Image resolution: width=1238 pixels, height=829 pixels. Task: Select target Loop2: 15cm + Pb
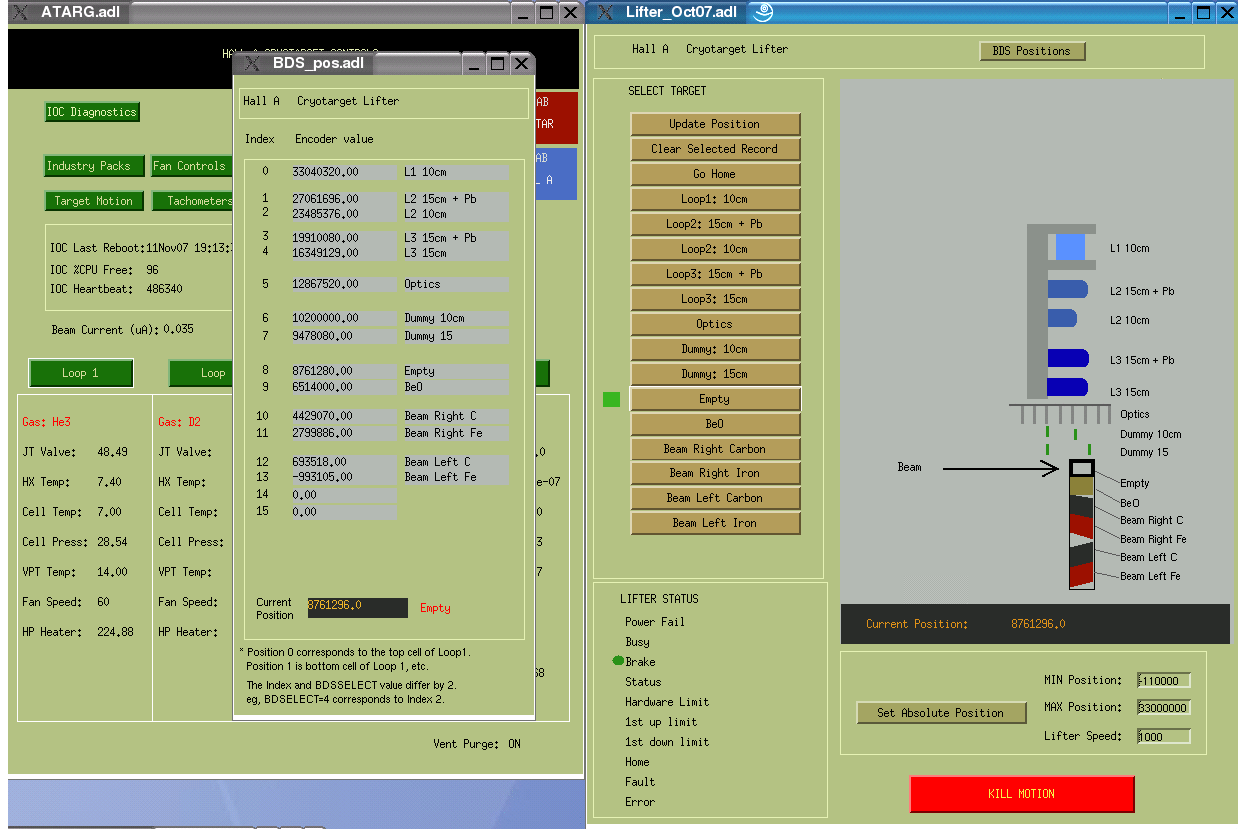pos(715,224)
